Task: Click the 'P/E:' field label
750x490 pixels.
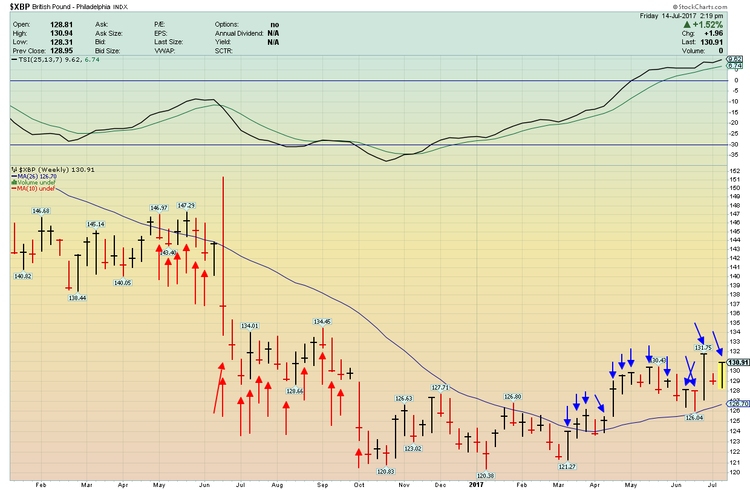Action: click(x=159, y=24)
